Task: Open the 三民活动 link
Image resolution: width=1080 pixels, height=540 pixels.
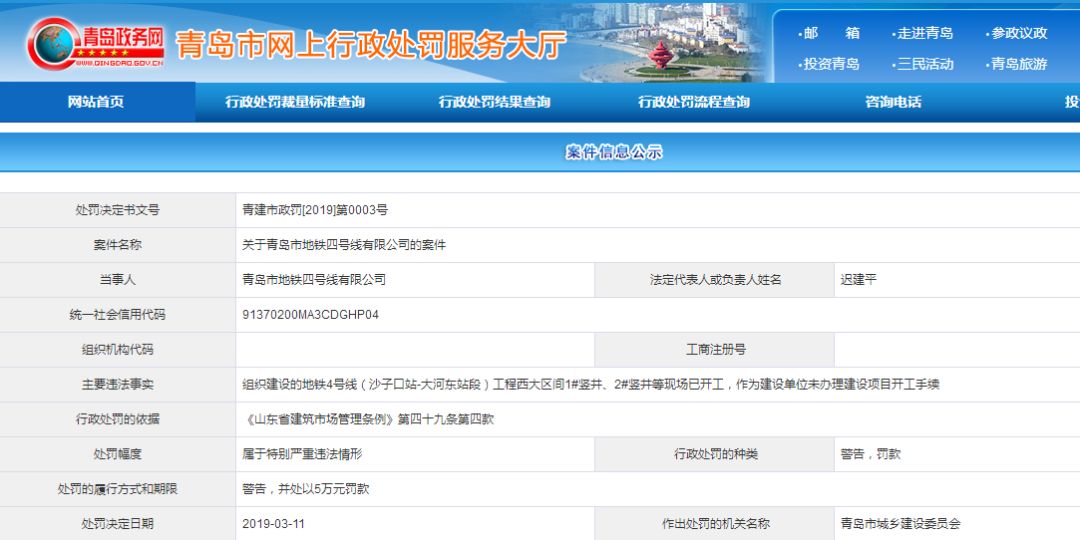Action: (922, 64)
